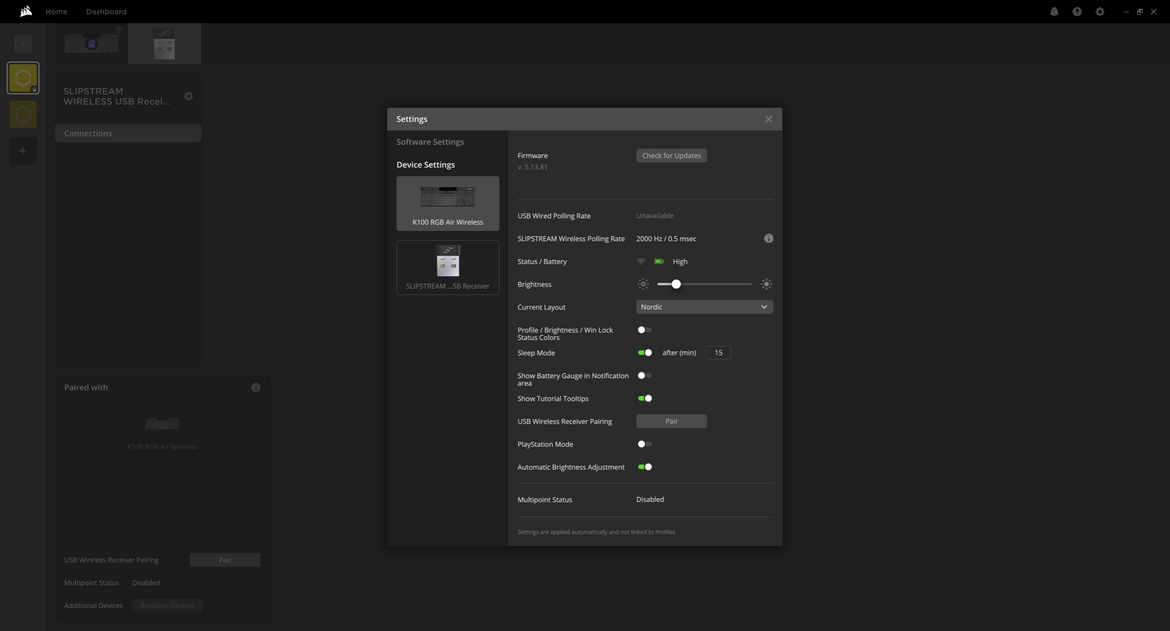Select the second yellow profile icon in sidebar
Image resolution: width=1170 pixels, height=631 pixels.
[x=23, y=114]
